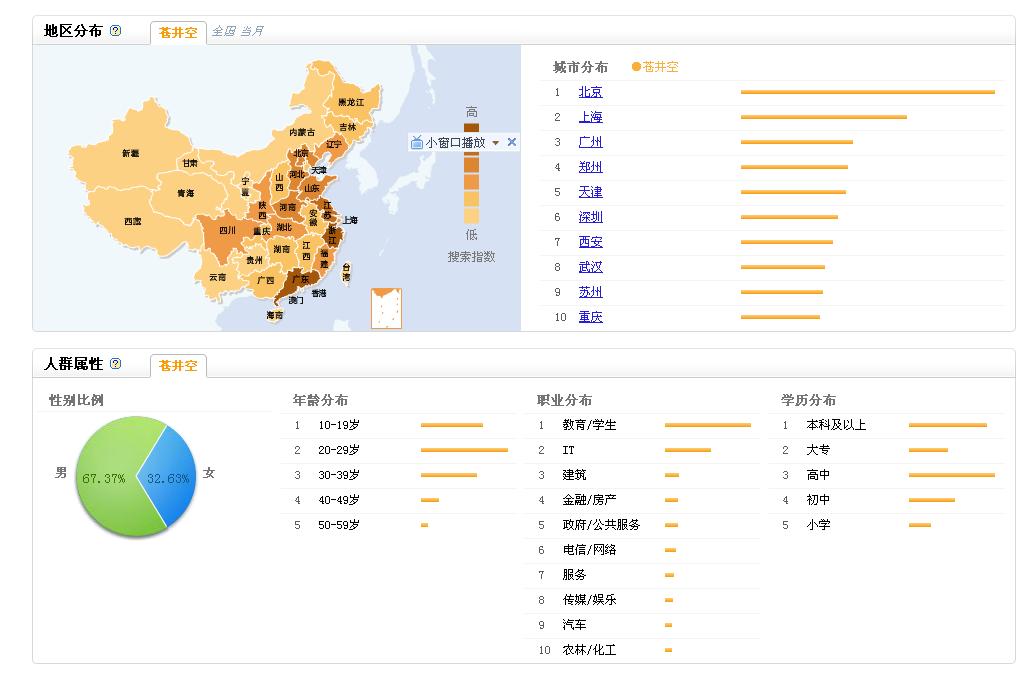
Task: Open the 深圳 city link
Action: (x=590, y=217)
